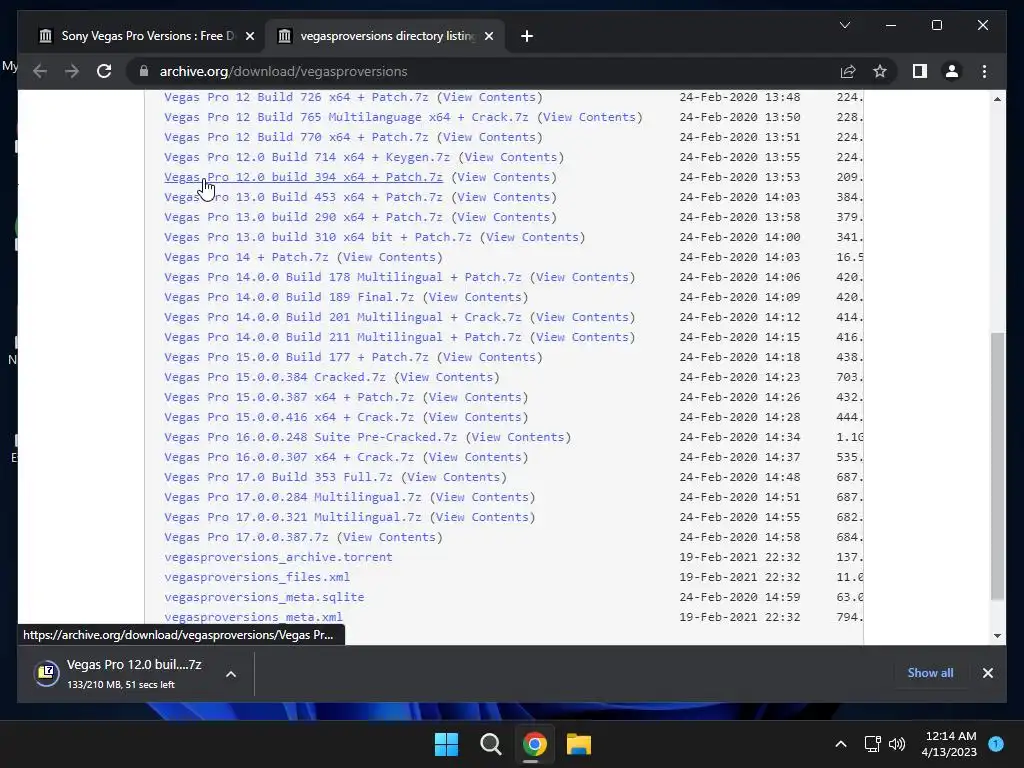1024x768 pixels.
Task: Select vegasproversions directory listing tab
Action: tap(385, 36)
